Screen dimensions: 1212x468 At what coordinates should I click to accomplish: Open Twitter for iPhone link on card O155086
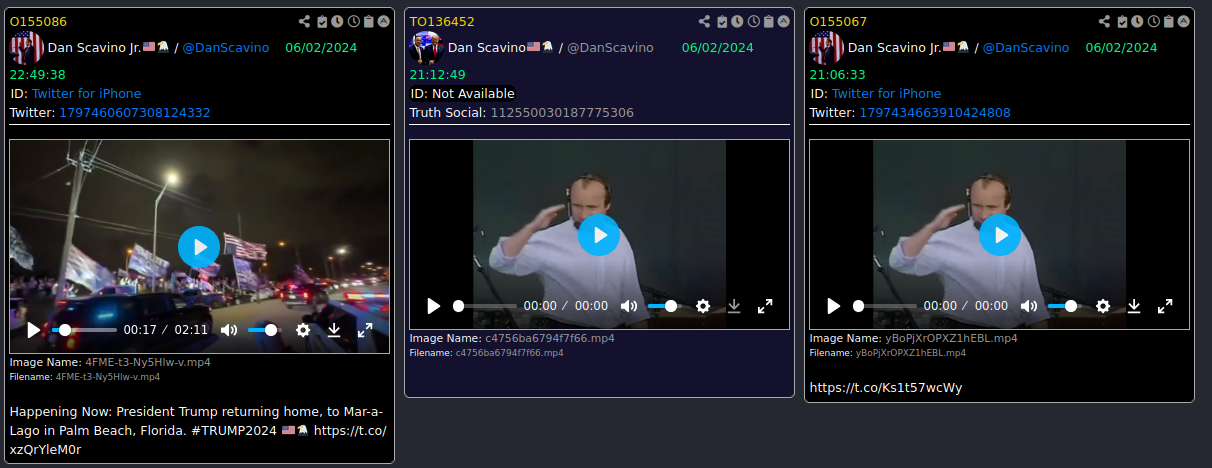86,94
